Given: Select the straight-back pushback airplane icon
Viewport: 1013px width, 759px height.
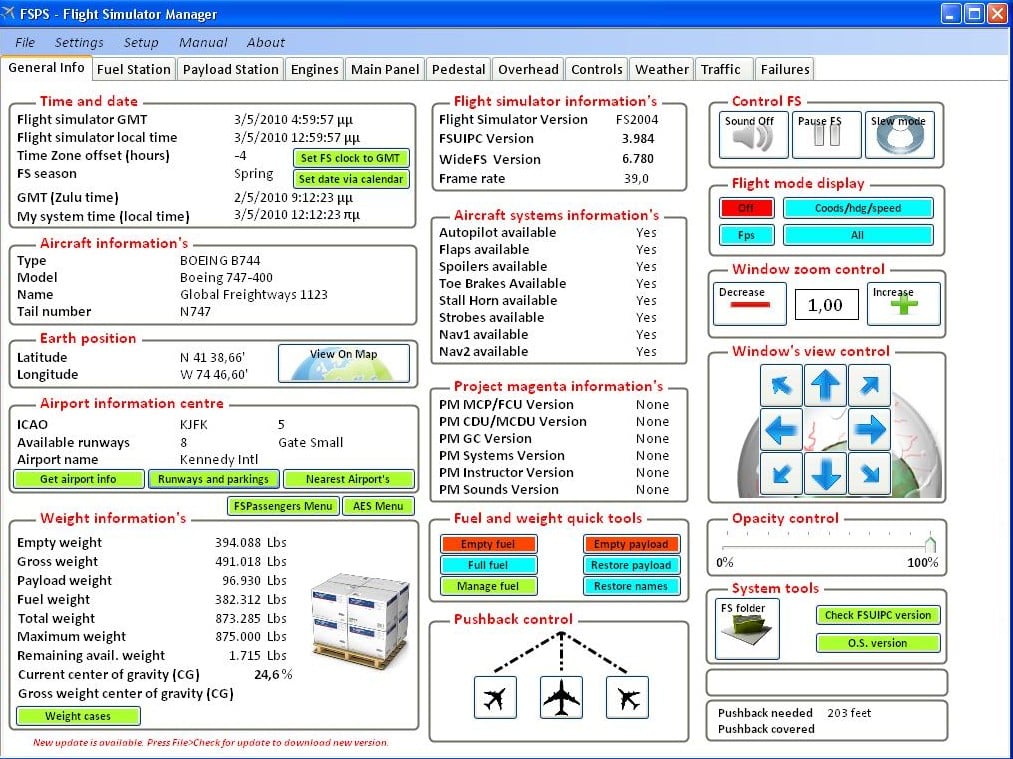Looking at the screenshot, I should [x=561, y=697].
